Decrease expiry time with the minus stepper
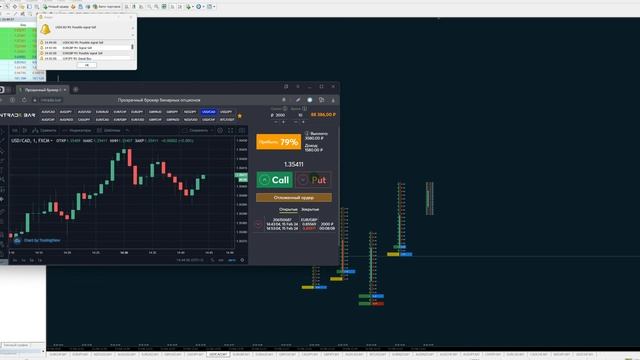The height and width of the screenshot is (360, 640). (296, 122)
